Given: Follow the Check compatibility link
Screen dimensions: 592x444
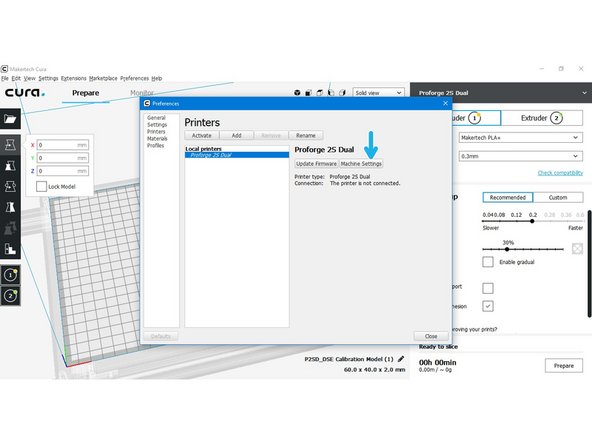Looking at the screenshot, I should (x=560, y=173).
